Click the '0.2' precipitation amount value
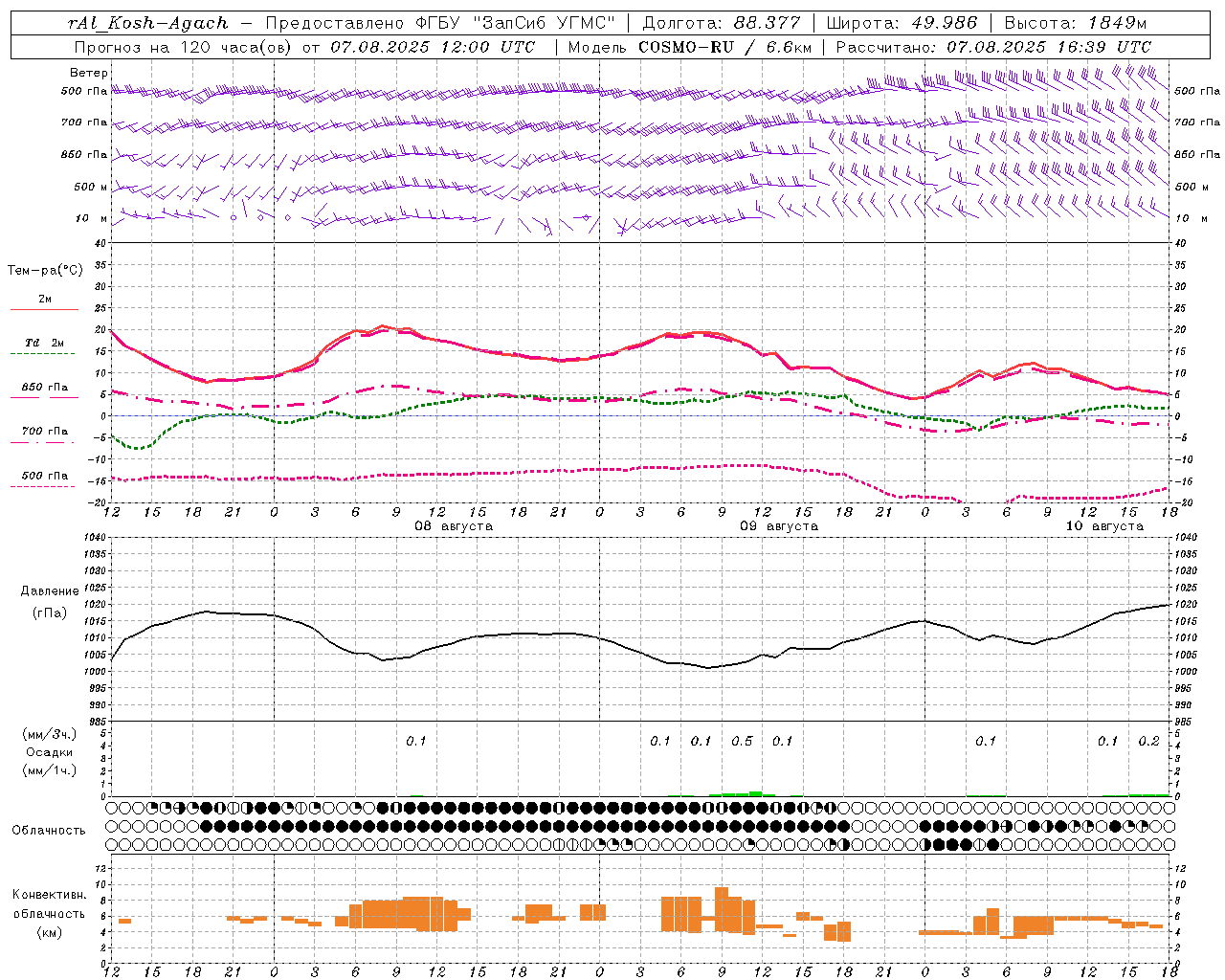The image size is (1225, 980). pyautogui.click(x=1148, y=742)
